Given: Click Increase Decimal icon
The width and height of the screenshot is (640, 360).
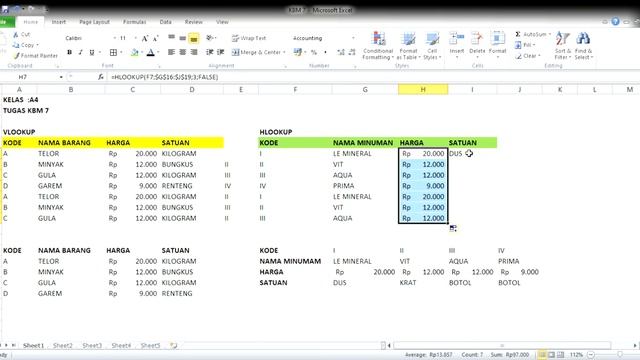Looking at the screenshot, I should click(341, 52).
